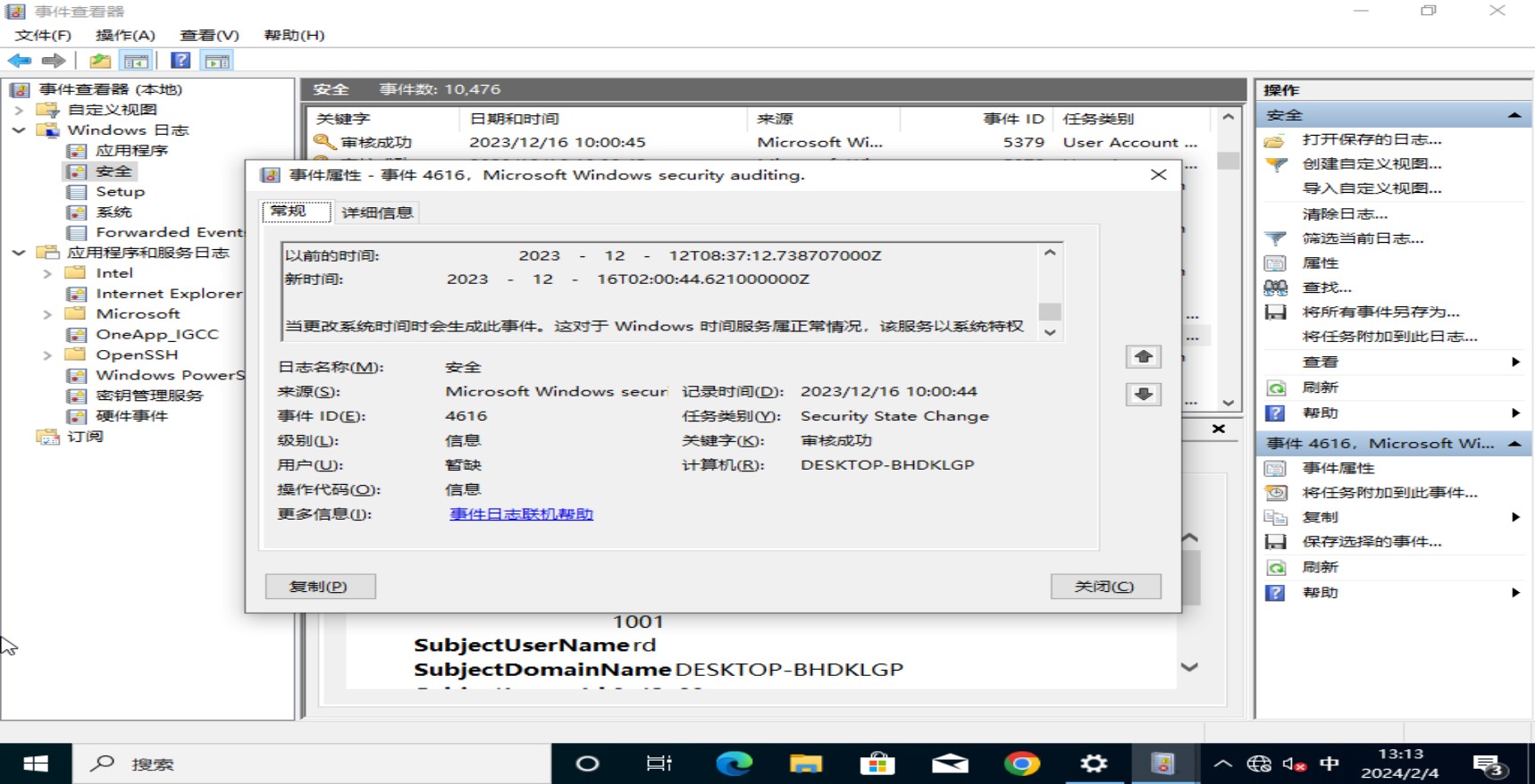Click the taskbar search box
The image size is (1535, 784).
pos(313,763)
